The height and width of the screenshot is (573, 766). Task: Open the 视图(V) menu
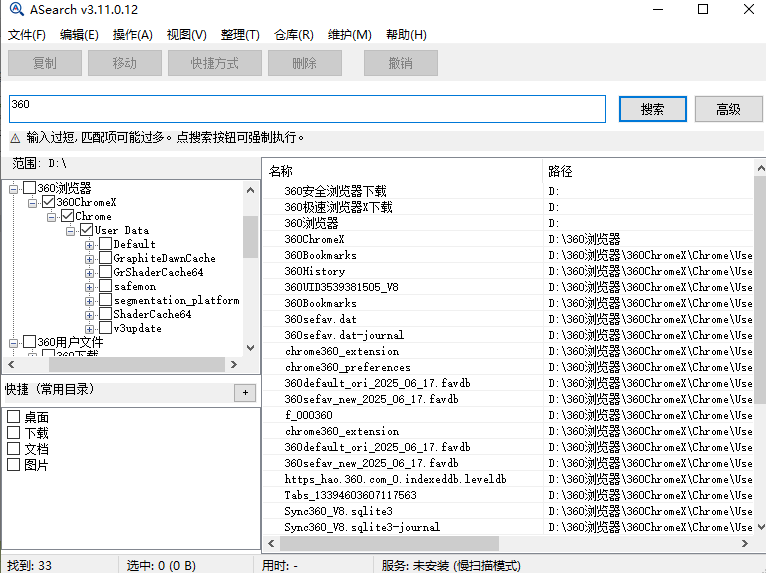click(186, 35)
